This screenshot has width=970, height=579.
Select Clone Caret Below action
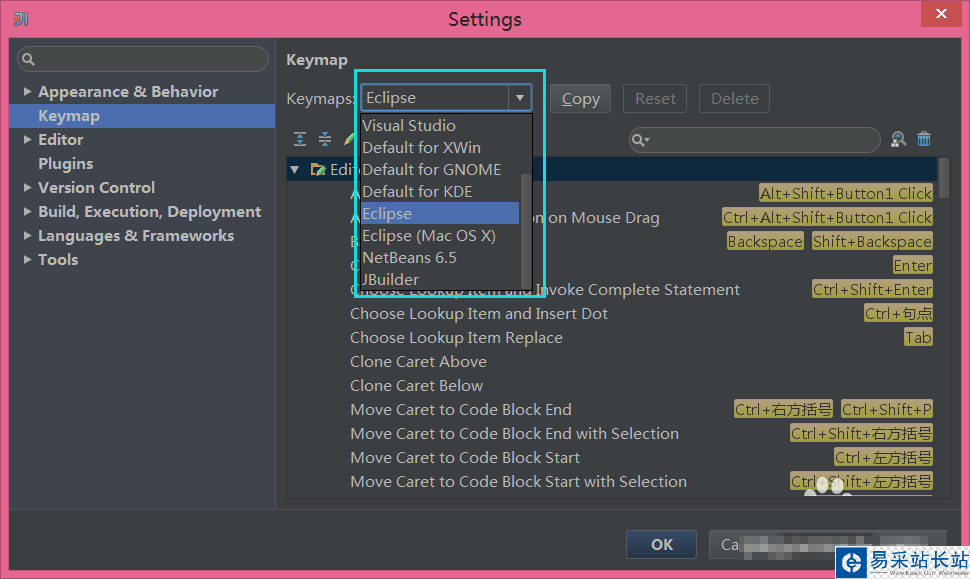[416, 386]
